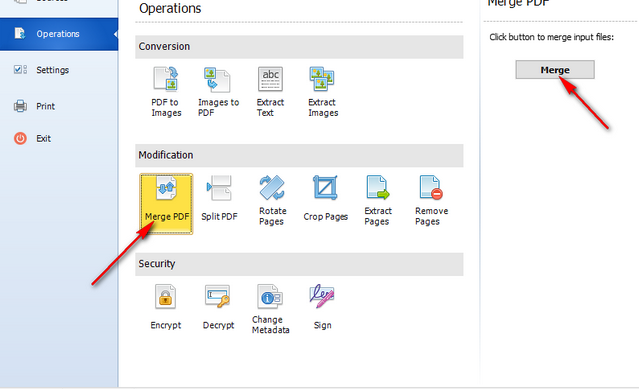Choose the Remove Pages operation
The height and width of the screenshot is (389, 639).
coord(431,200)
